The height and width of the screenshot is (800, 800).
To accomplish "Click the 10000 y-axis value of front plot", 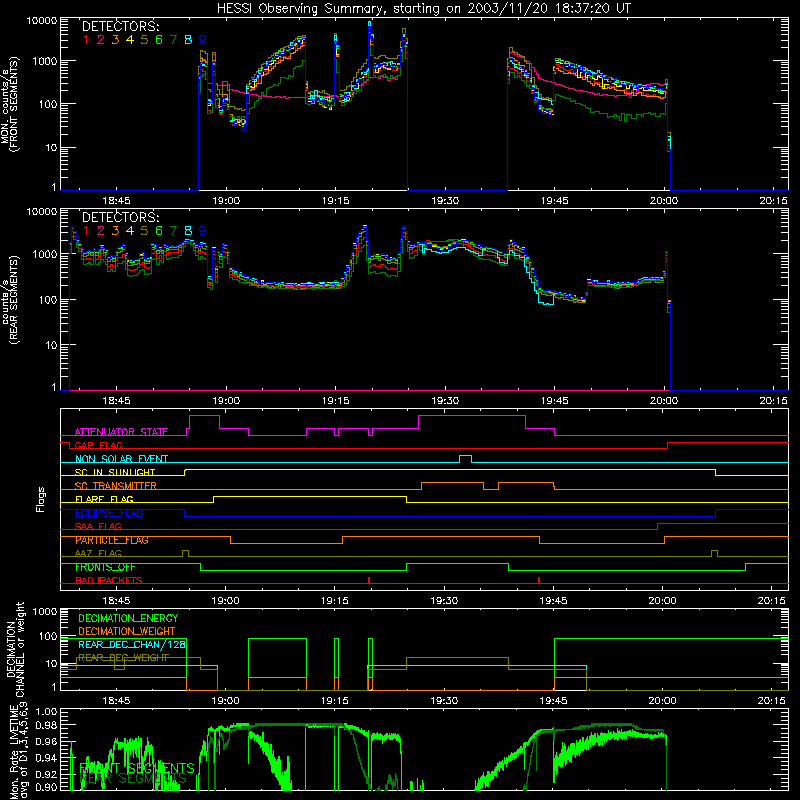I will point(42,21).
